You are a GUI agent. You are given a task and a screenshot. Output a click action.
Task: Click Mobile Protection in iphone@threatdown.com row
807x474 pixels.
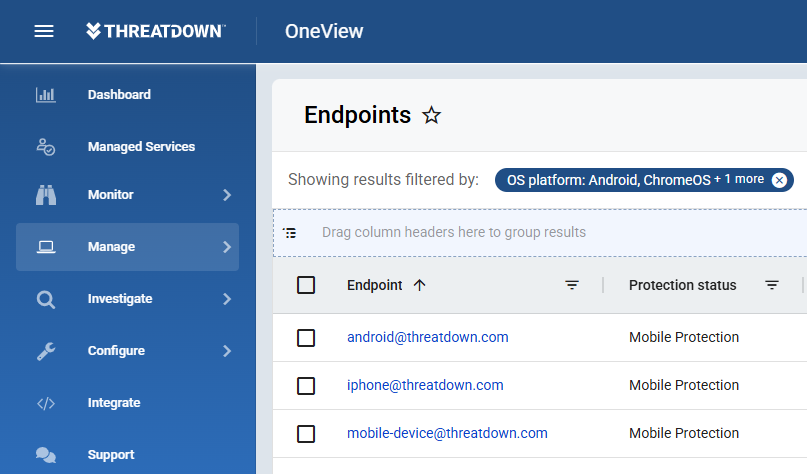point(684,385)
